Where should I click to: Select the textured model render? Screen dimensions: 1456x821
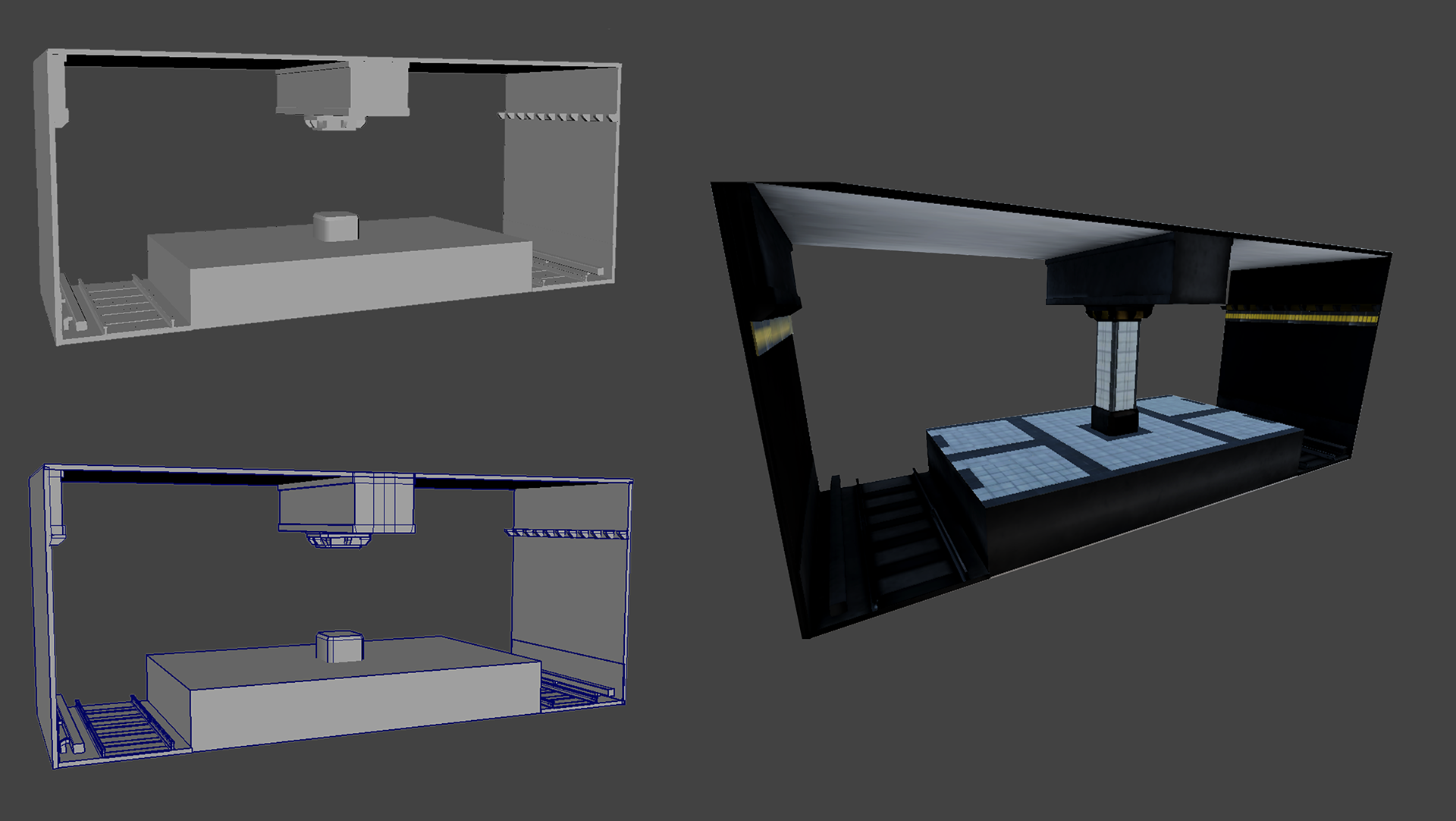pyautogui.click(x=1051, y=410)
